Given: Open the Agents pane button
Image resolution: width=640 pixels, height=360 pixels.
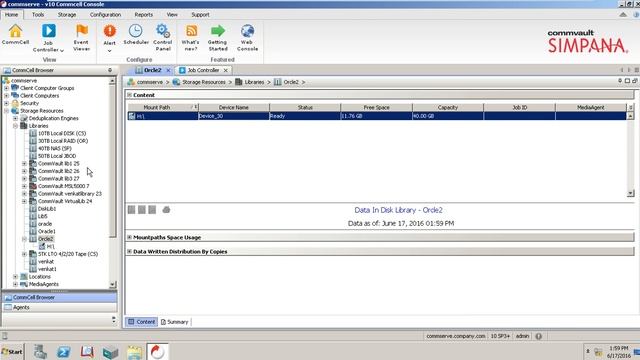Looking at the screenshot, I should 60,307.
